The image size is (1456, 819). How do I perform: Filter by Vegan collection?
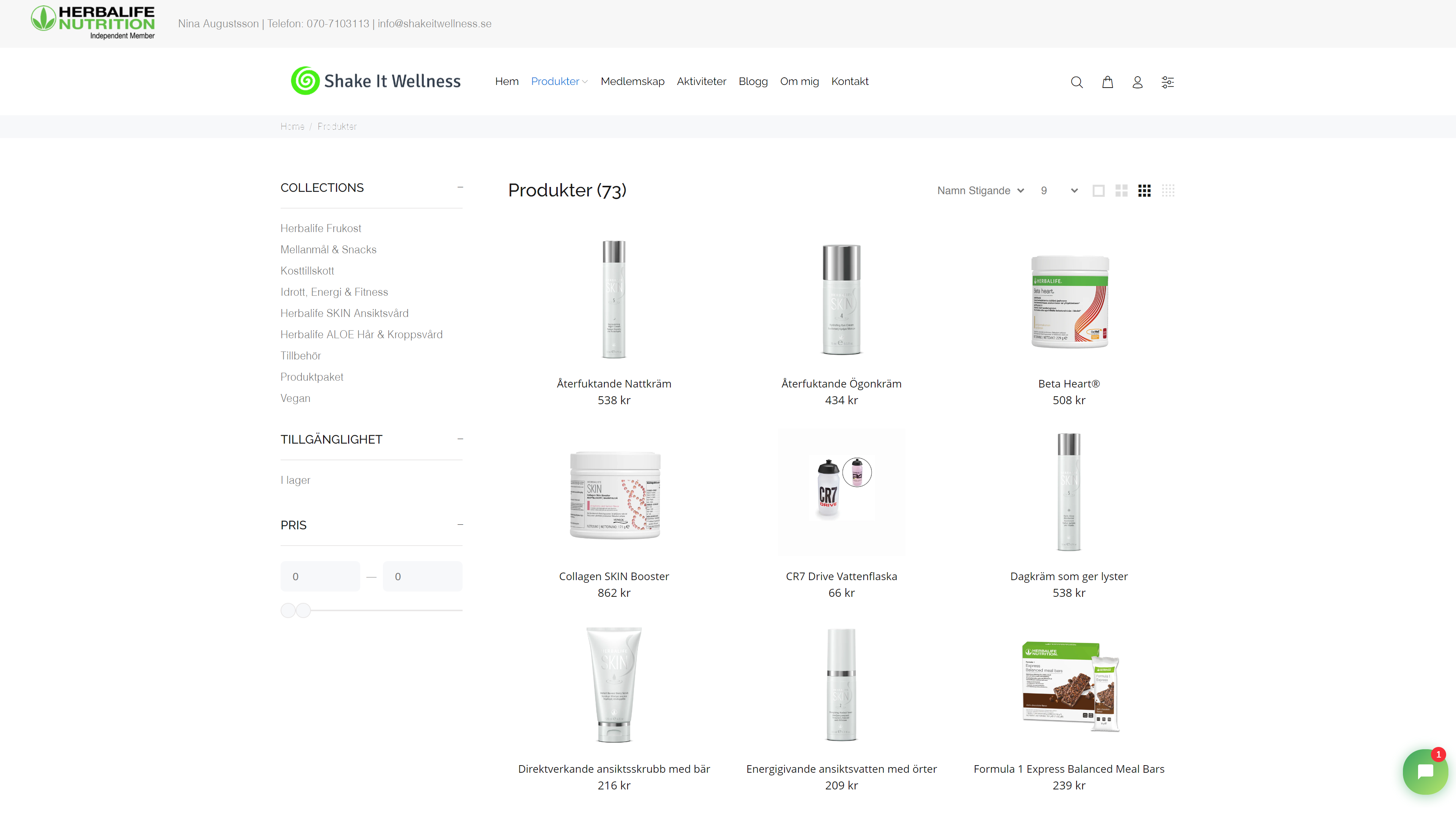click(x=295, y=399)
